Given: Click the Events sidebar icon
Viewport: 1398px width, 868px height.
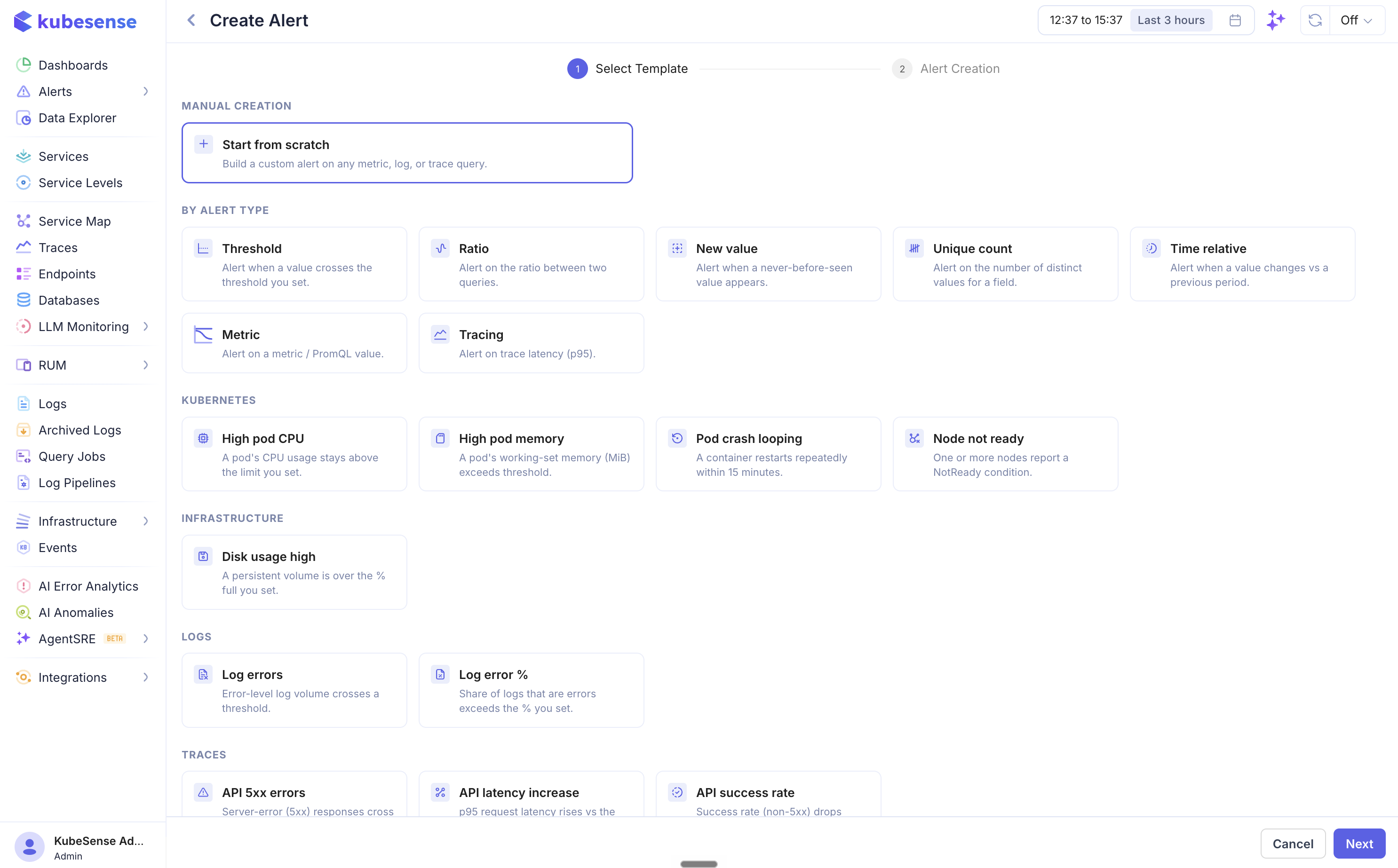Looking at the screenshot, I should click(24, 548).
